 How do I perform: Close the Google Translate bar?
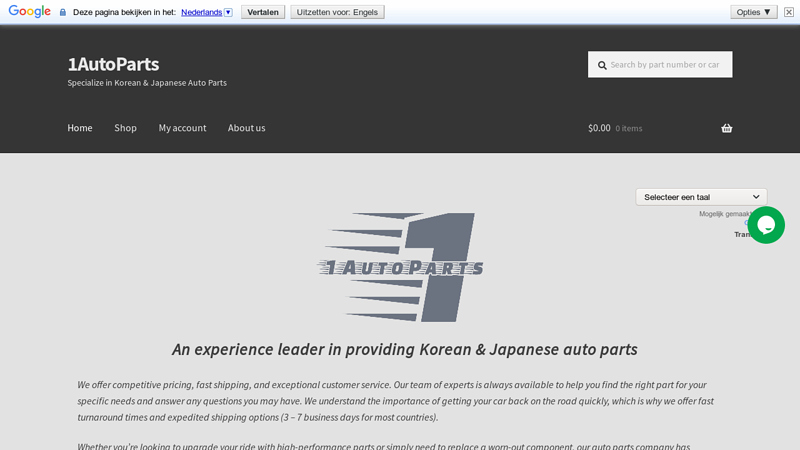pos(789,12)
